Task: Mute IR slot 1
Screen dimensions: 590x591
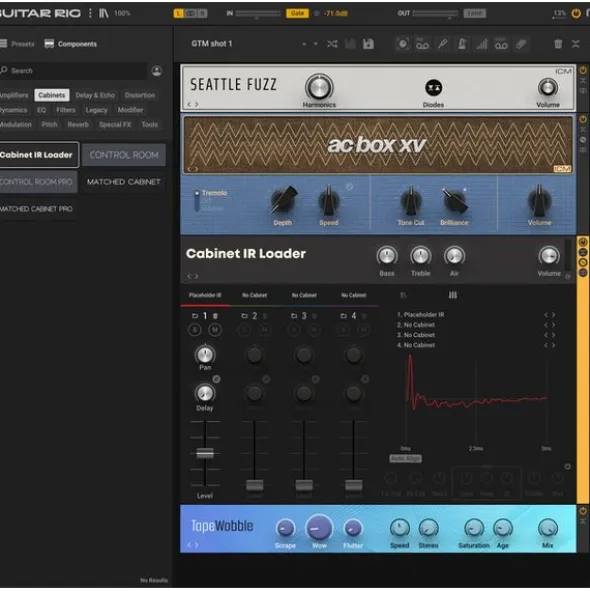Action: pyautogui.click(x=215, y=330)
